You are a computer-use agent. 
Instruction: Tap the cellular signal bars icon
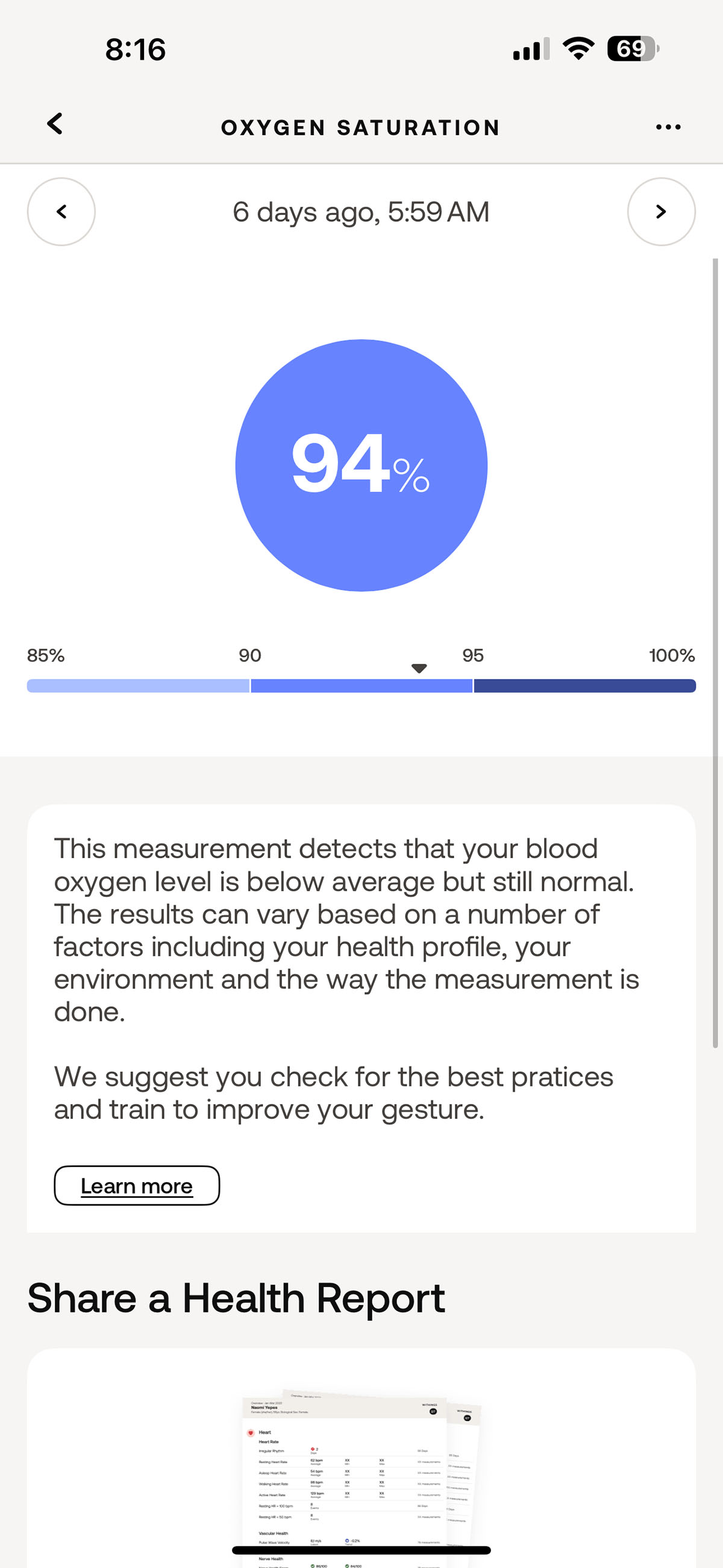click(531, 49)
